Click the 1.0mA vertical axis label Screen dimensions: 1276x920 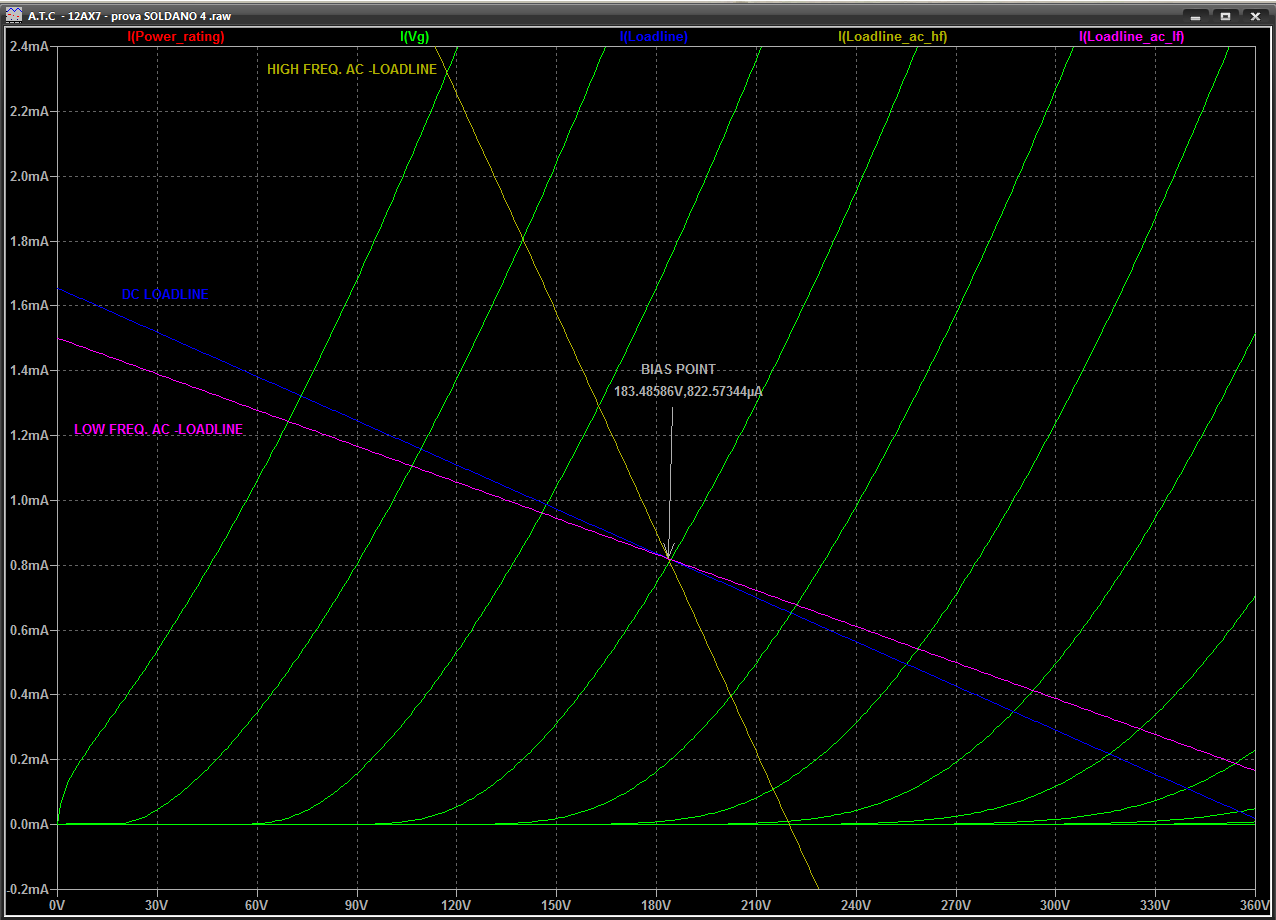[28, 501]
